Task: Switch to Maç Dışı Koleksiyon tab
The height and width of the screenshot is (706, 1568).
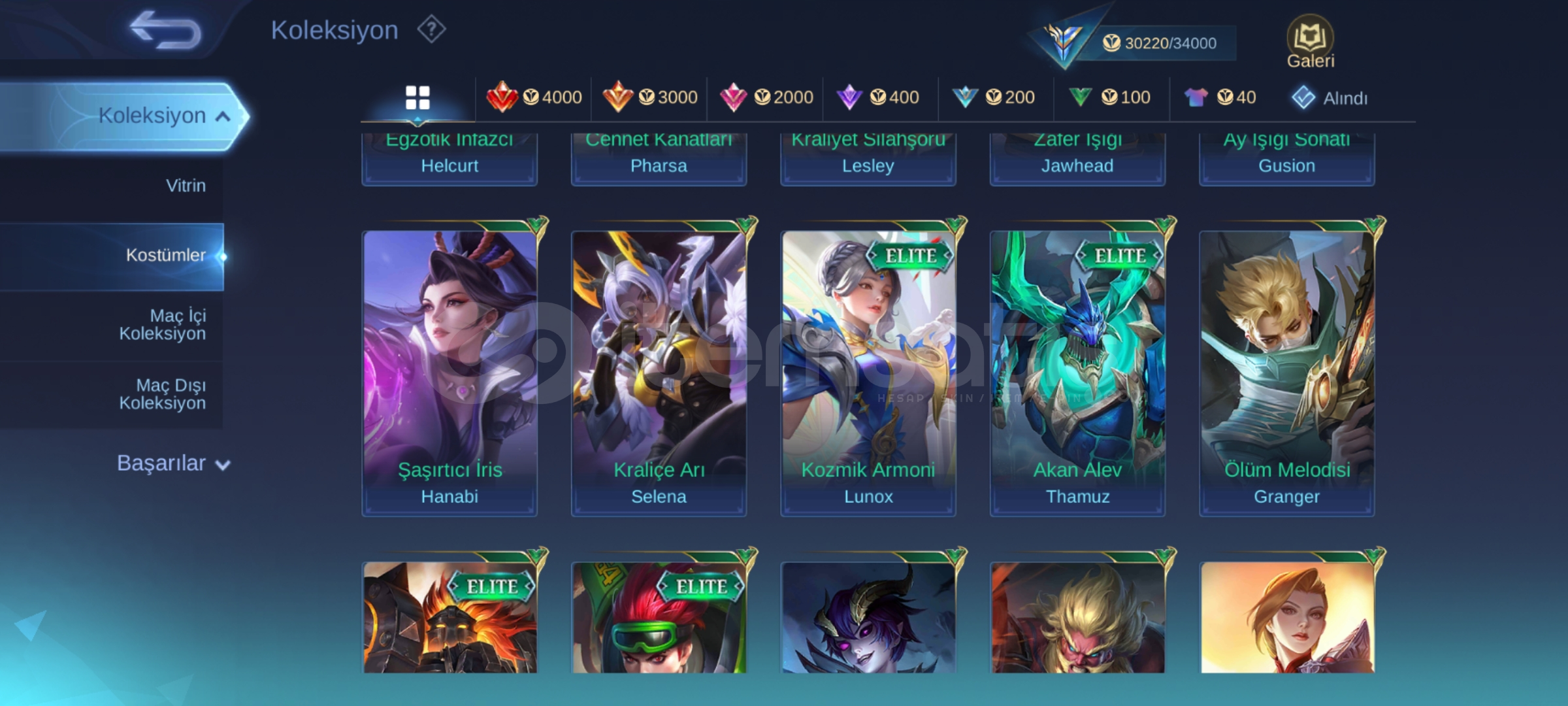Action: pyautogui.click(x=162, y=394)
